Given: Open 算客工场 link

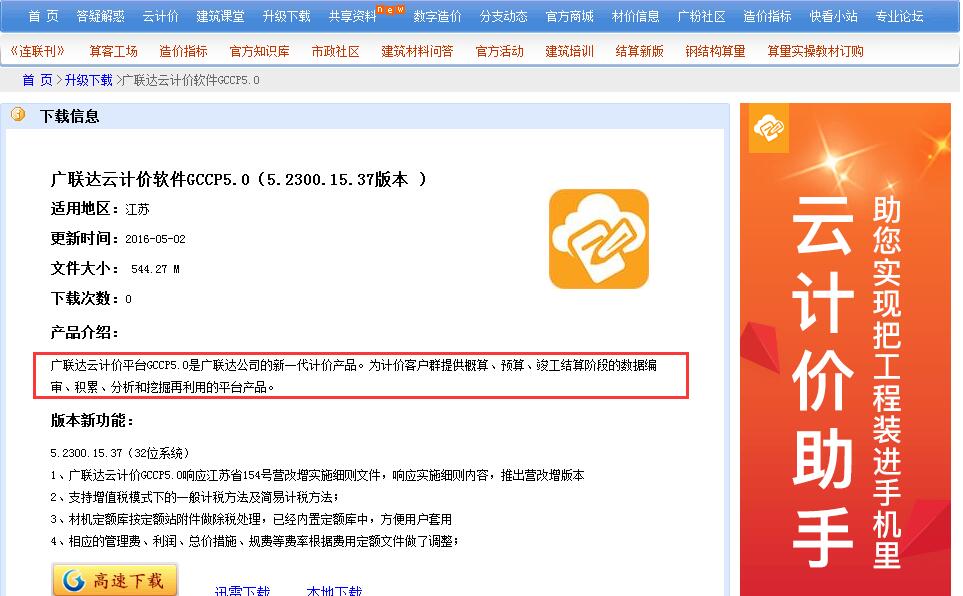Looking at the screenshot, I should click(x=114, y=52).
